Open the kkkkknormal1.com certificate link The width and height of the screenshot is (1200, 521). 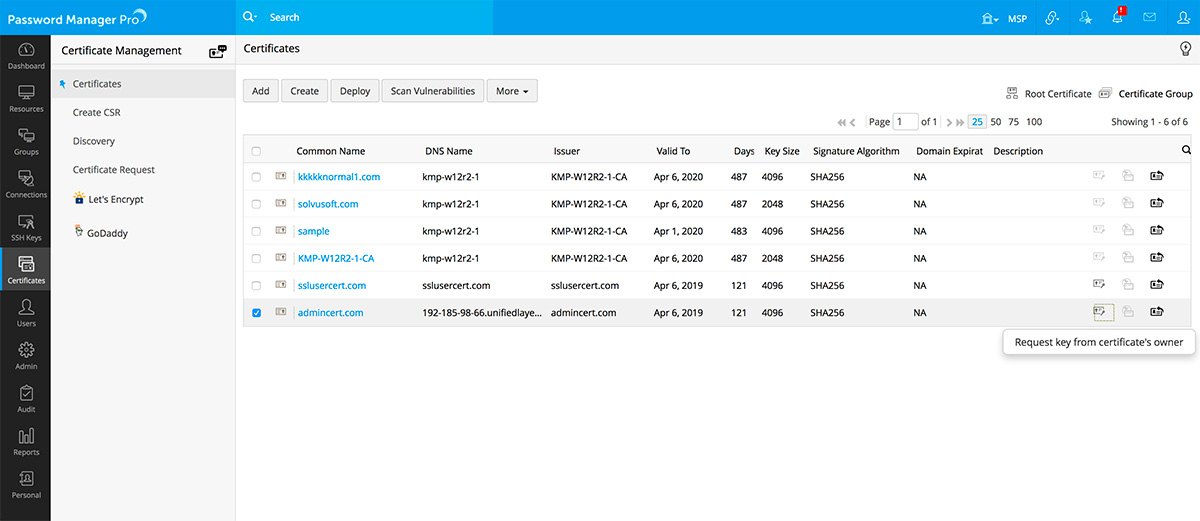338,177
